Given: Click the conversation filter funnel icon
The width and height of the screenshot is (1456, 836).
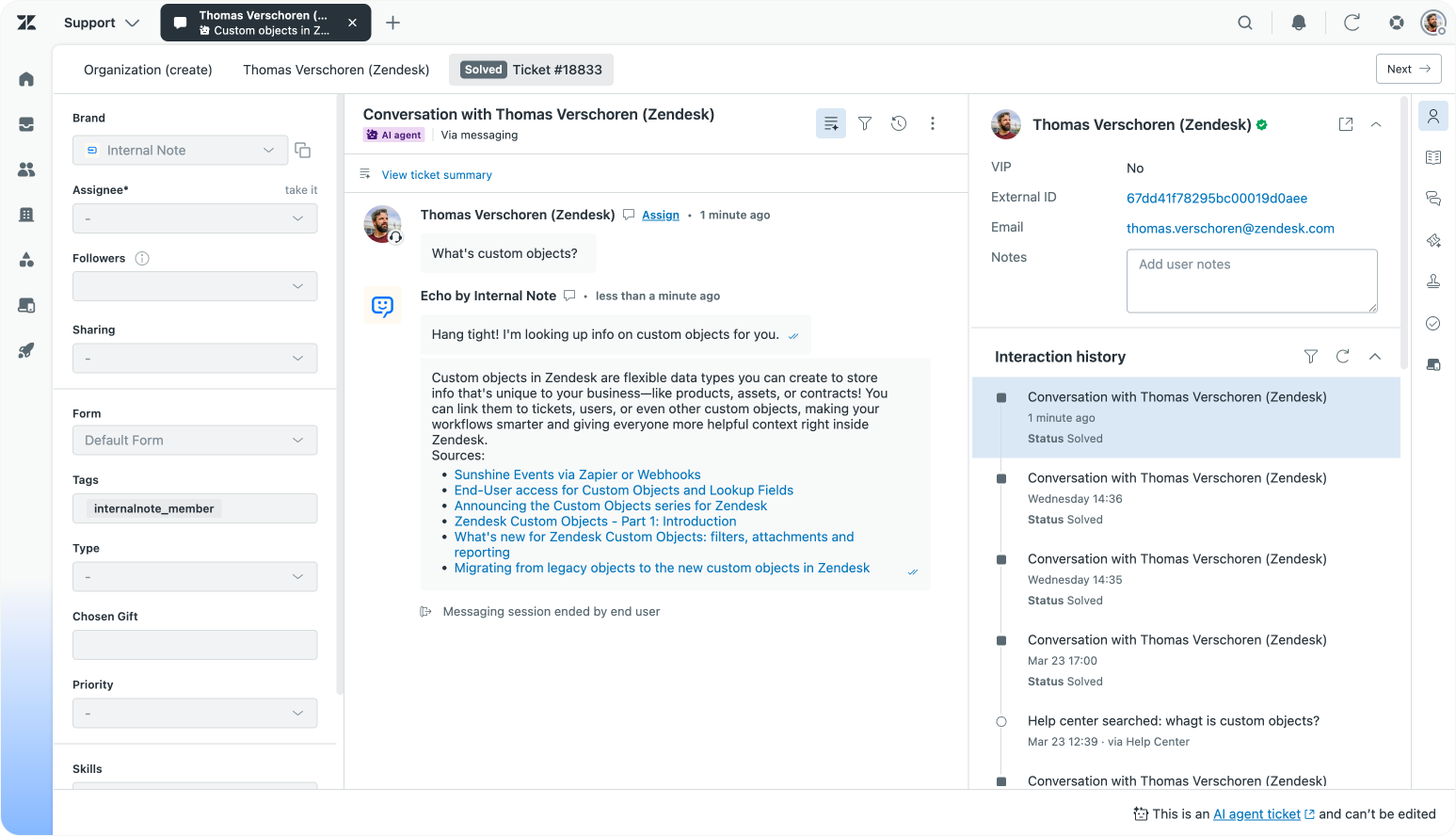Looking at the screenshot, I should [865, 123].
